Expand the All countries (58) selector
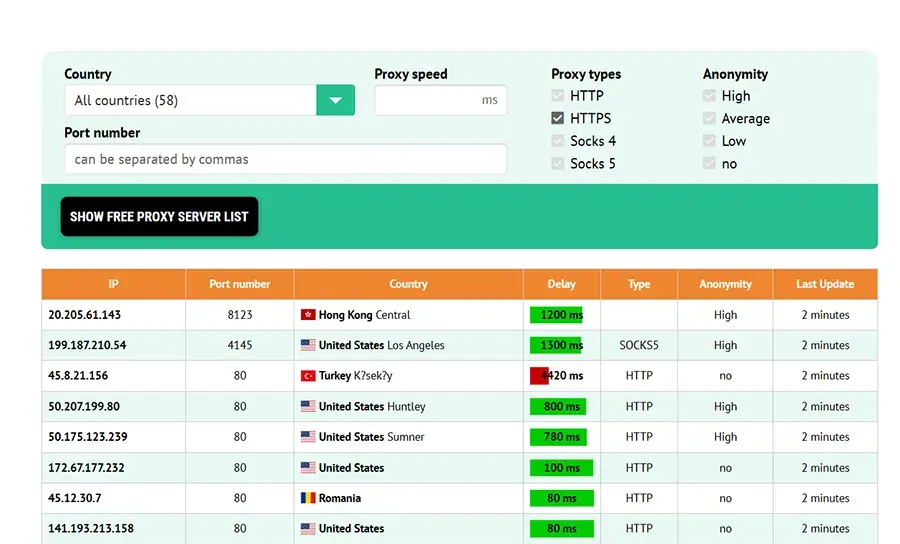Image resolution: width=900 pixels, height=544 pixels. point(190,100)
